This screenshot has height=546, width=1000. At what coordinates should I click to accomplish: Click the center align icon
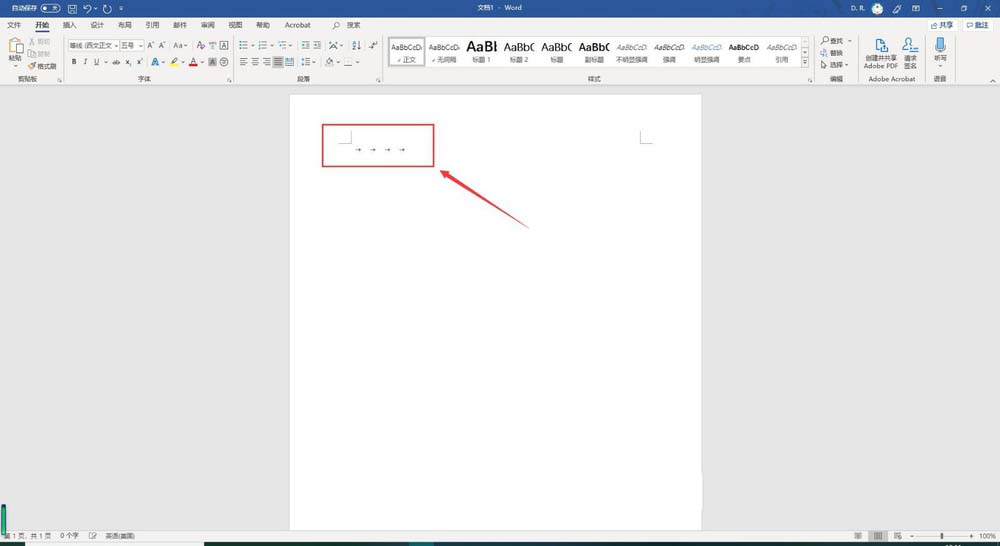point(255,62)
